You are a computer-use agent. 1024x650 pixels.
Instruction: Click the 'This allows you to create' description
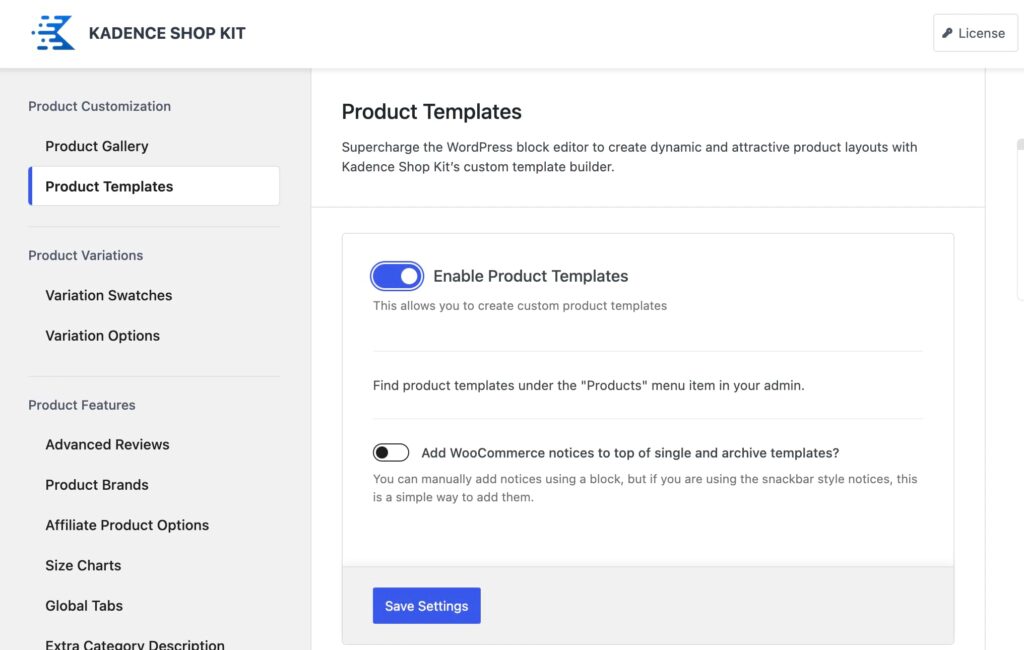[520, 306]
